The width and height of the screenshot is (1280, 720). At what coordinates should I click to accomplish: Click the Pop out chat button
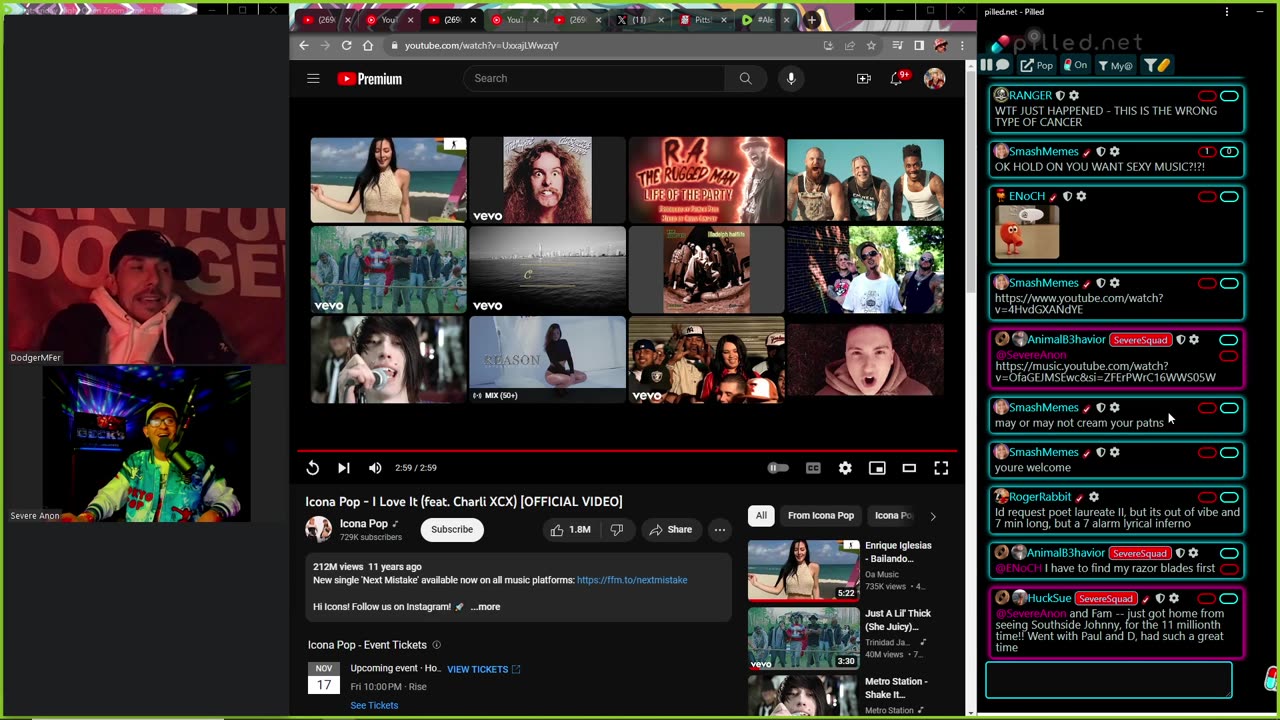point(1036,65)
